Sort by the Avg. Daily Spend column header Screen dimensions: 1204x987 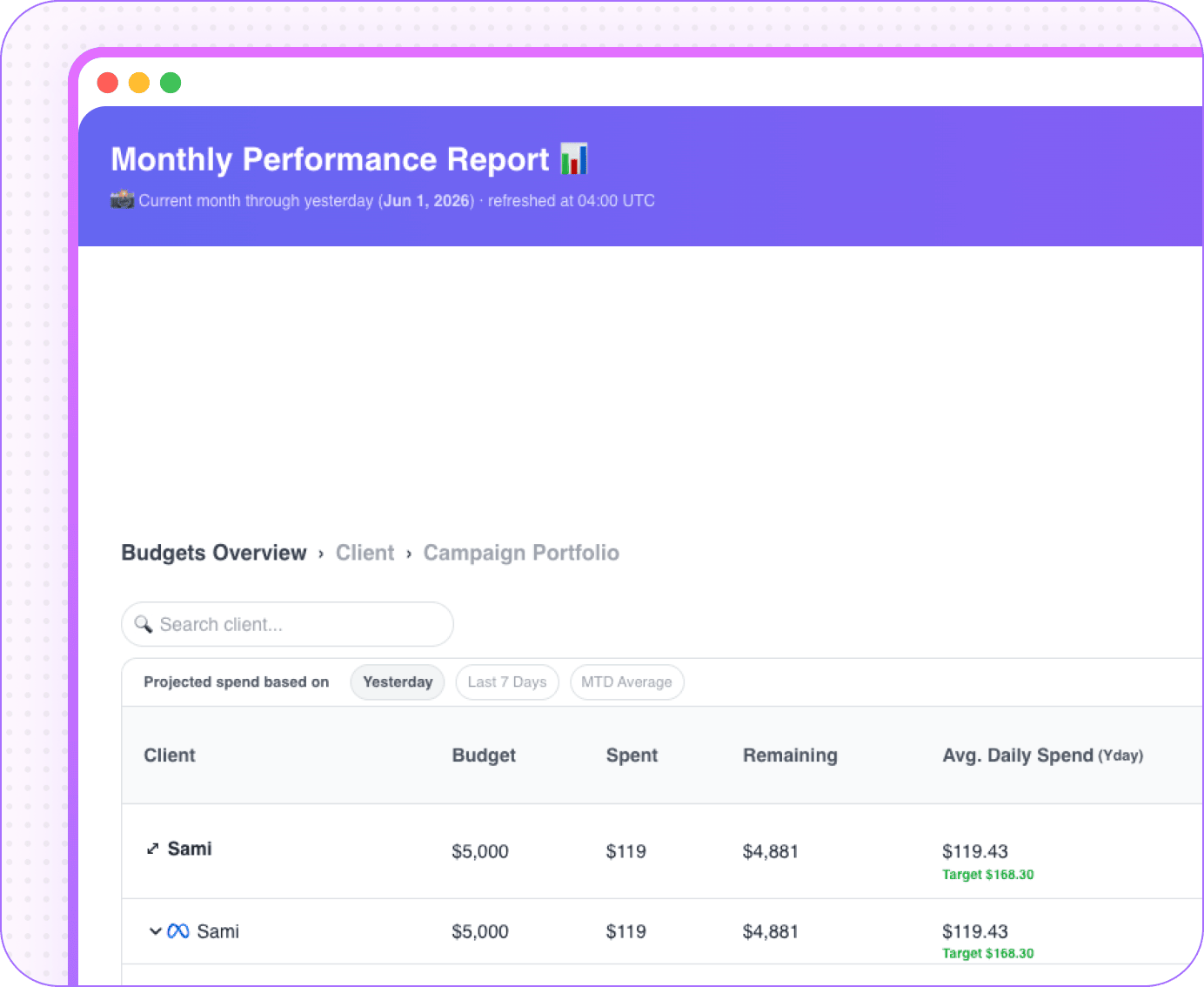click(1042, 755)
